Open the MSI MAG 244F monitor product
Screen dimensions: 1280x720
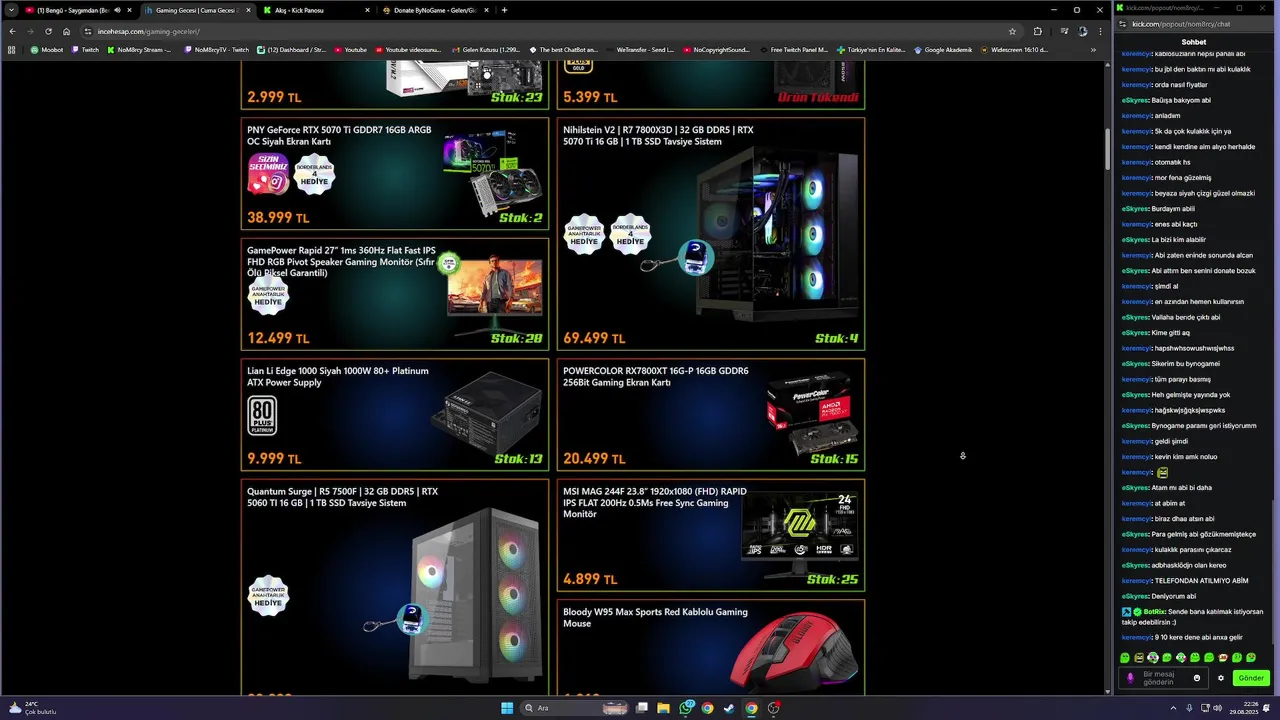[x=711, y=535]
